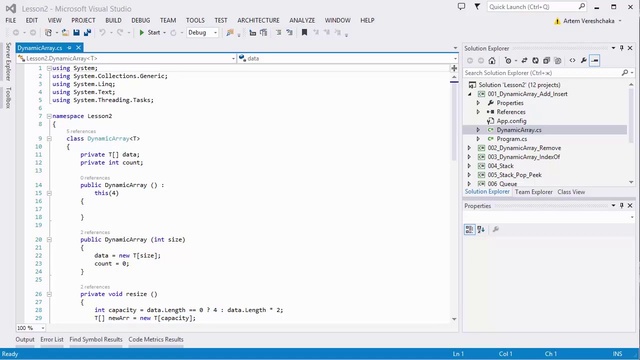Screen dimensions: 640x360
Task: Collapse the namespace Lesson2 code block
Action: (49, 116)
